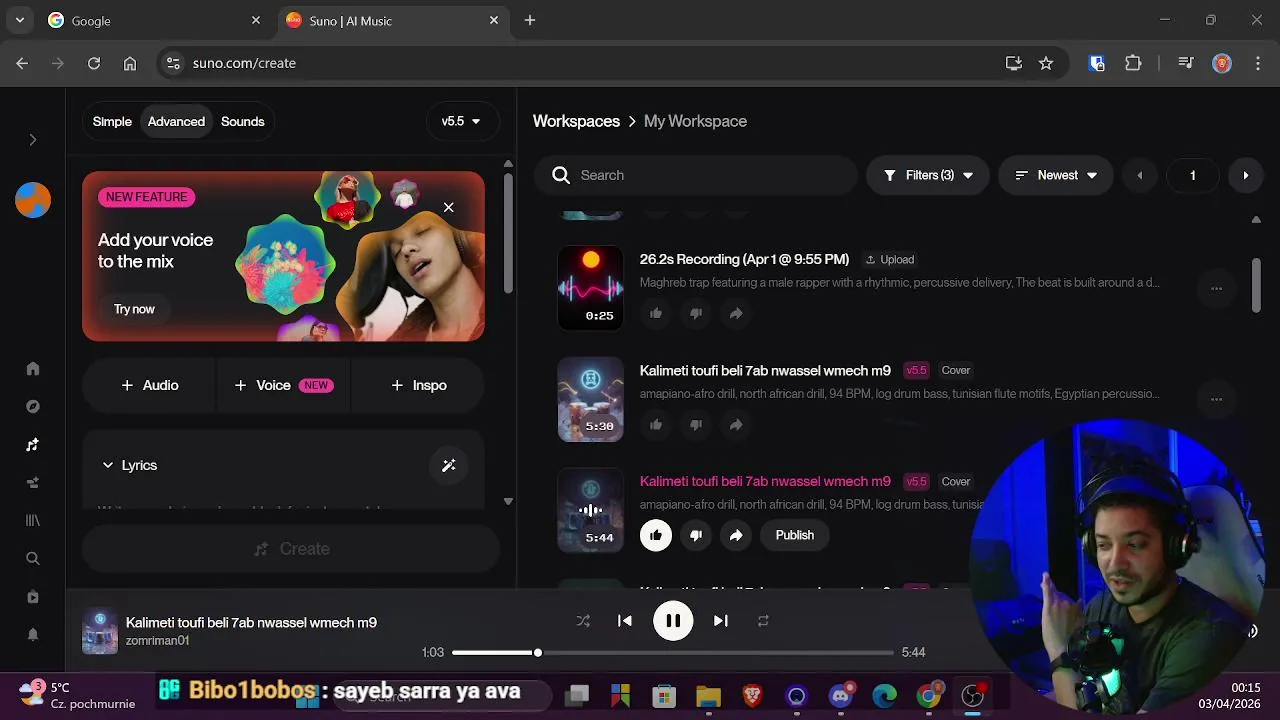Skip to the previous track
Screen dimensions: 1280x720
click(x=625, y=621)
